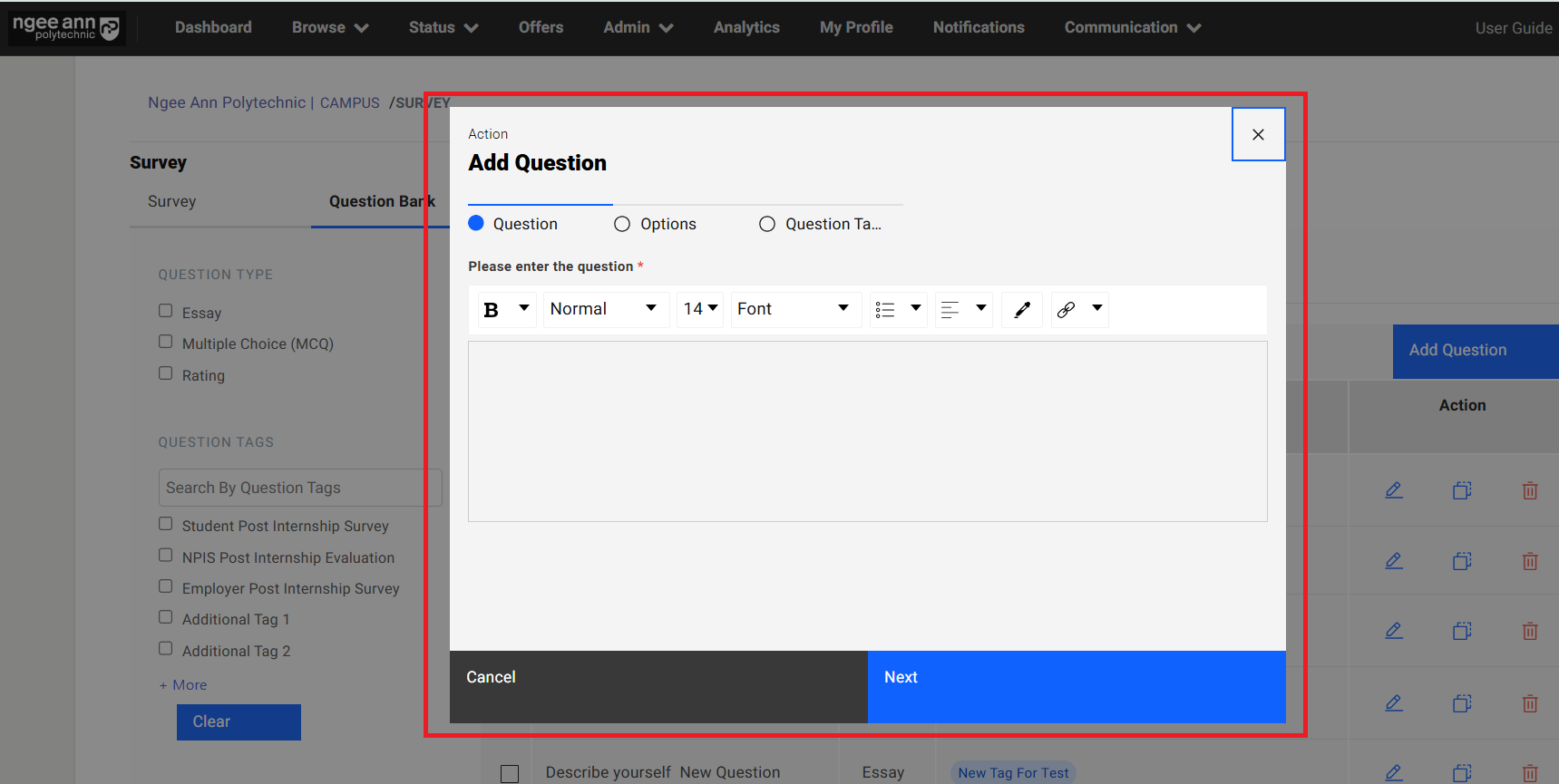Click the Ngee Ann Polytechnic logo
This screenshot has height=784, width=1559.
(x=66, y=28)
